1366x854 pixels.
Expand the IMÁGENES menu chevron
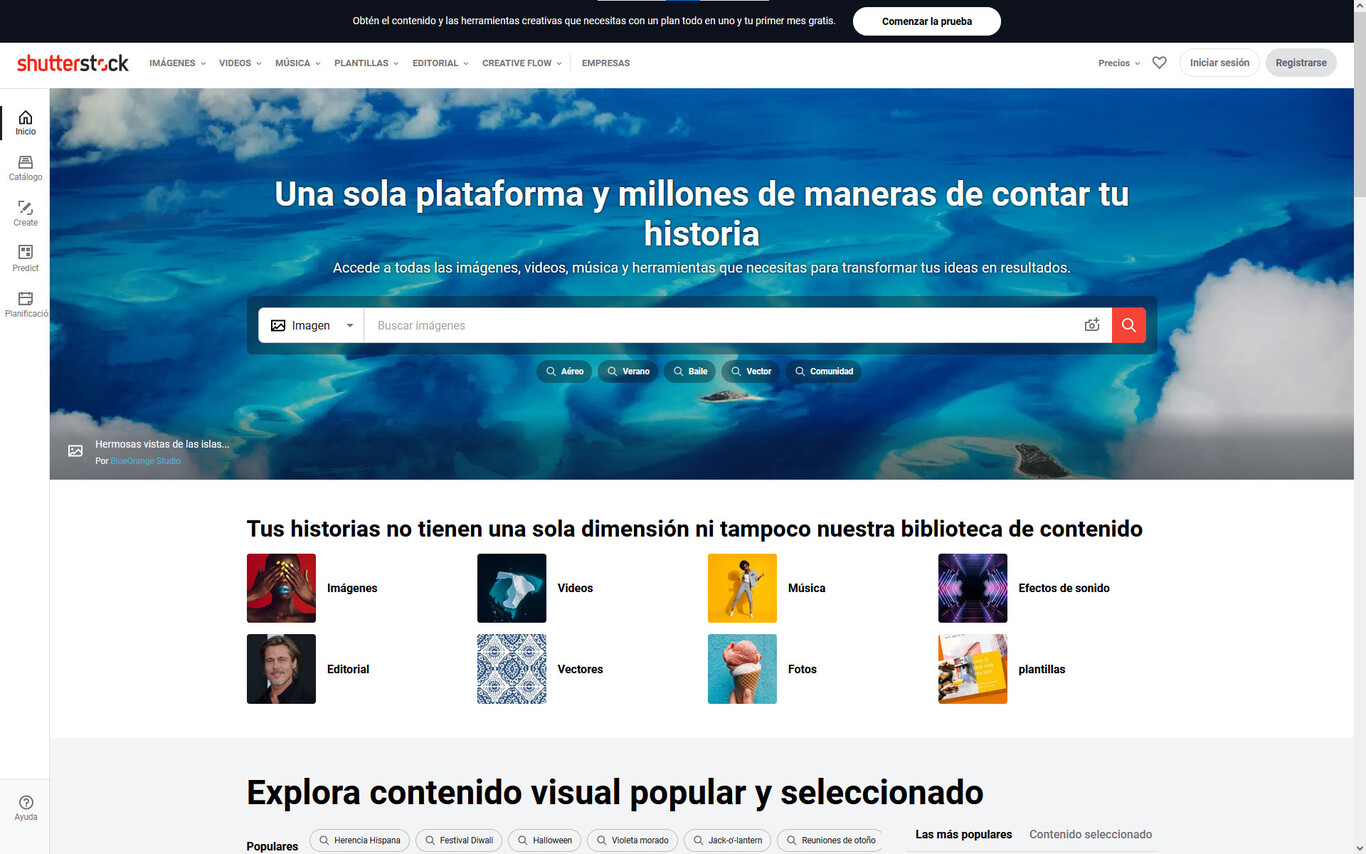[x=204, y=62]
